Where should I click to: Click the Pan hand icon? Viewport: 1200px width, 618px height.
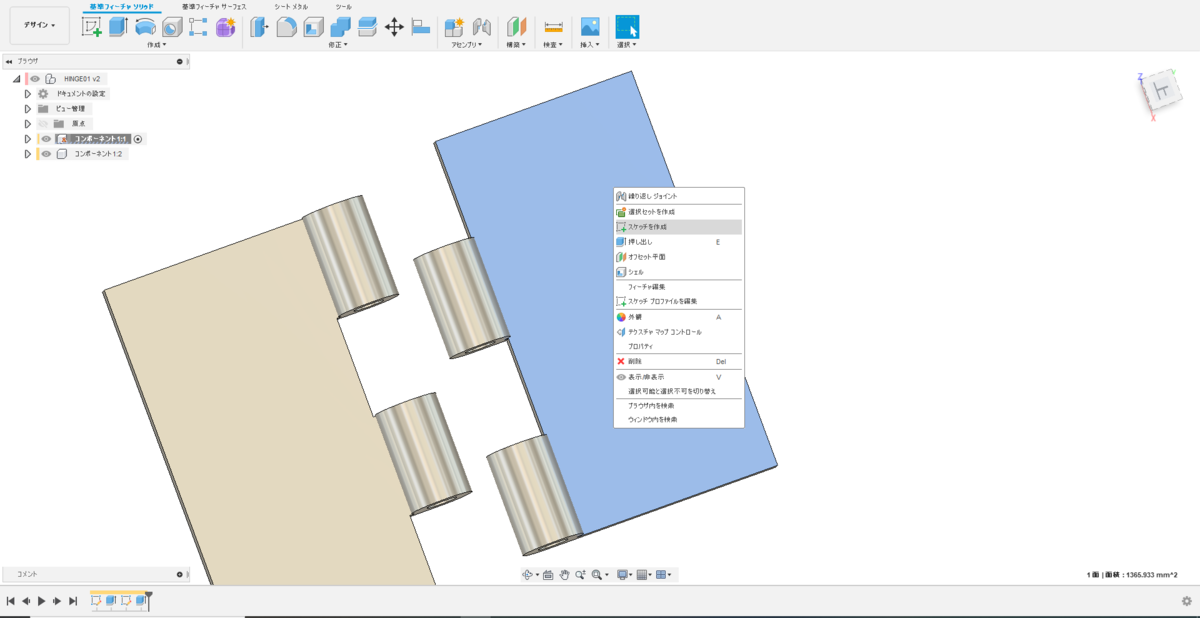[x=564, y=575]
